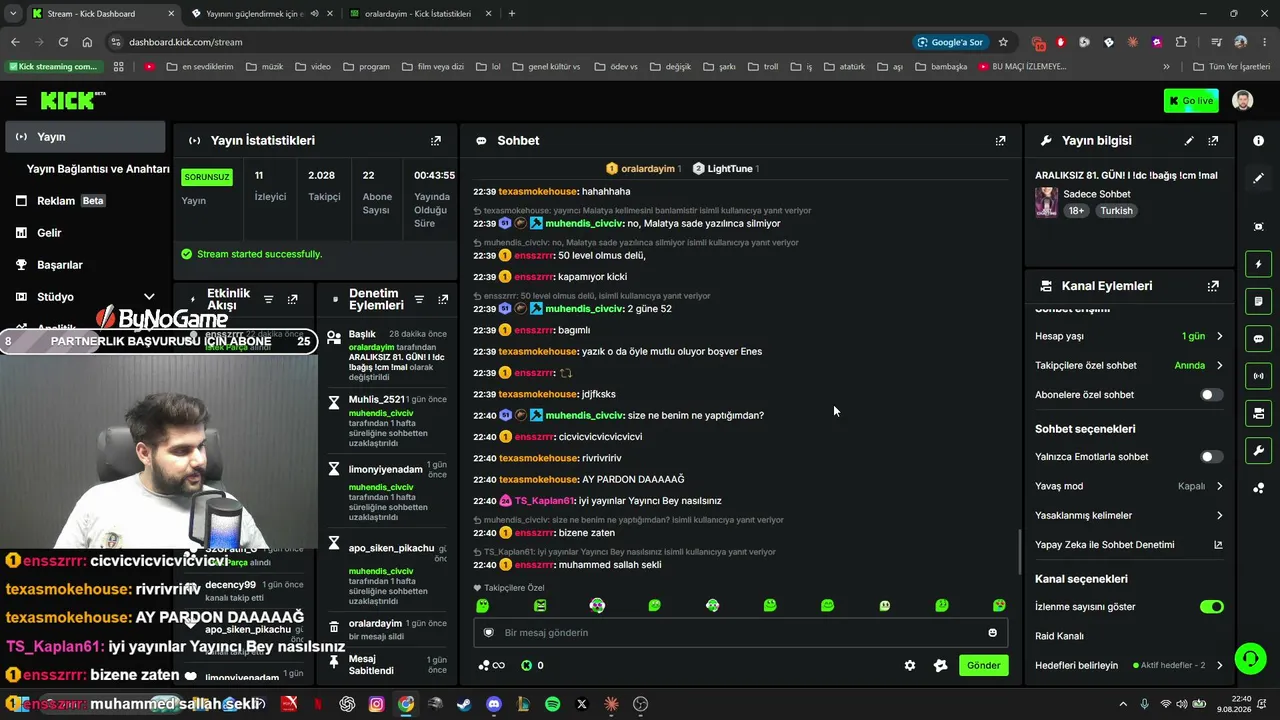Click the info icon in right sidebar
Viewport: 1280px width, 720px height.
[x=1258, y=141]
